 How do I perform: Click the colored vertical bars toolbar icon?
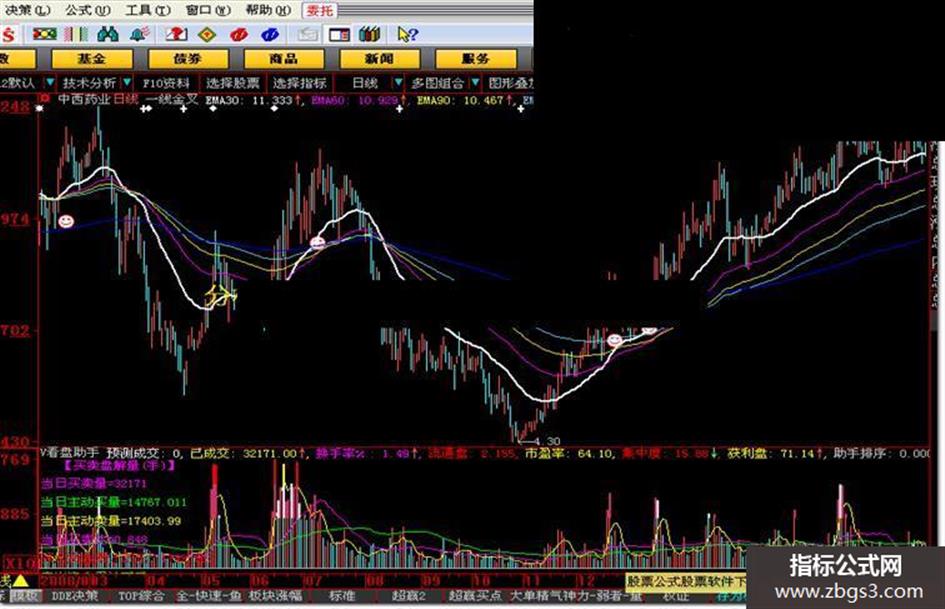coord(75,34)
